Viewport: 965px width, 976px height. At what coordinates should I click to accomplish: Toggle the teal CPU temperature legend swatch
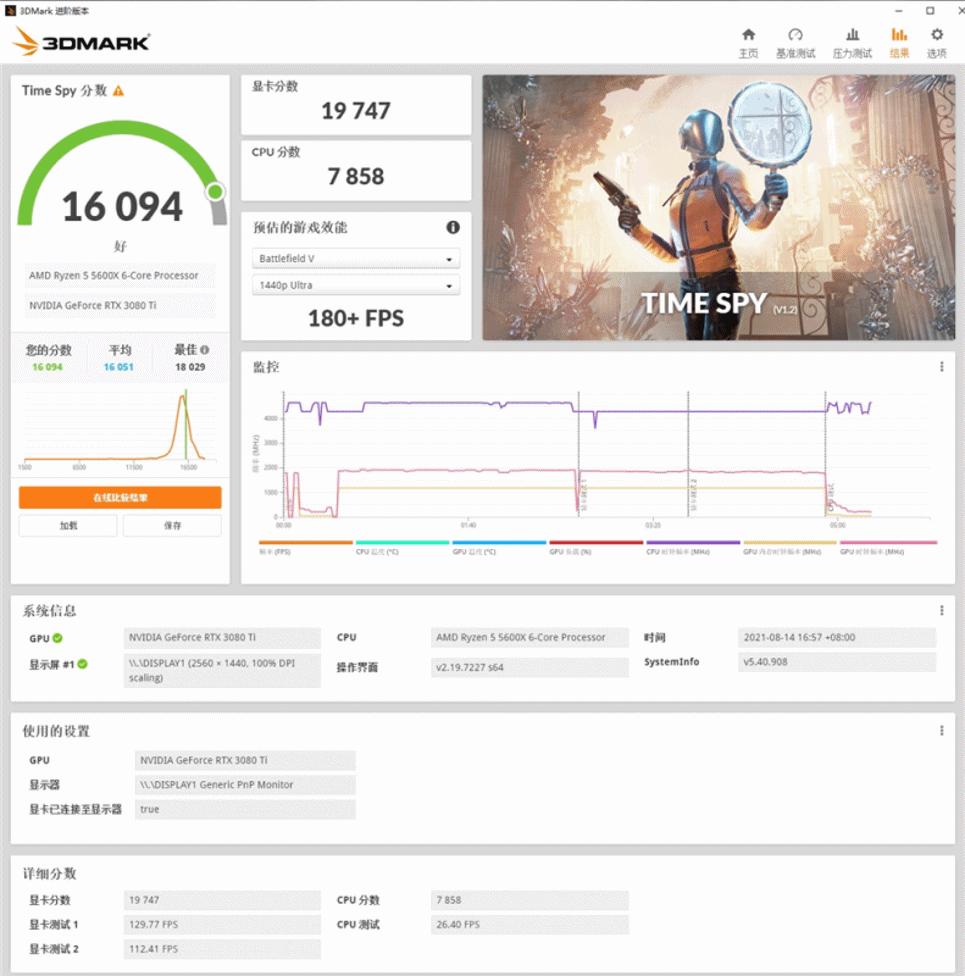(402, 543)
